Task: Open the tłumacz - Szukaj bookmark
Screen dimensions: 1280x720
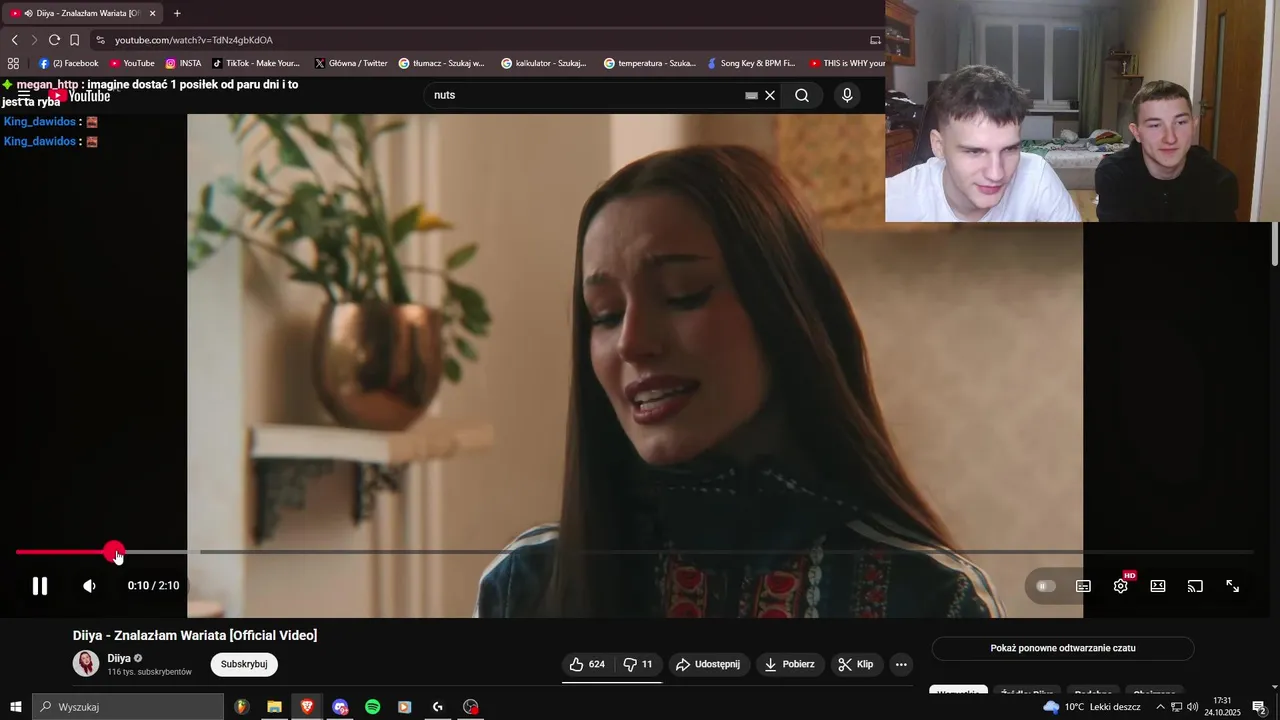Action: 441,63
